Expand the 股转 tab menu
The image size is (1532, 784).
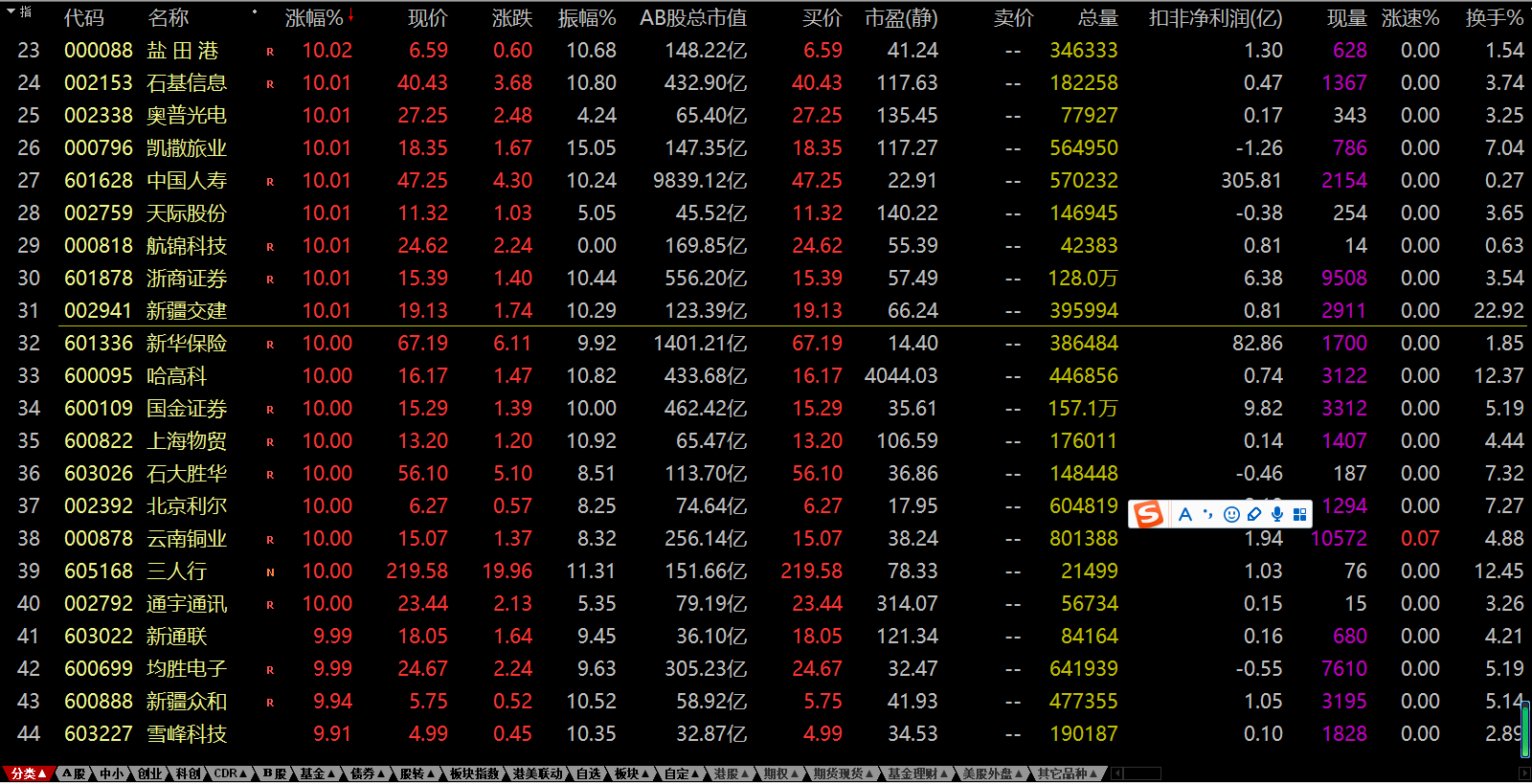(x=417, y=773)
